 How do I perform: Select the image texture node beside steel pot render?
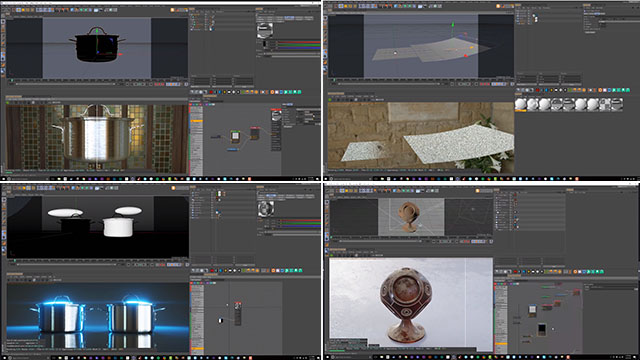click(235, 136)
